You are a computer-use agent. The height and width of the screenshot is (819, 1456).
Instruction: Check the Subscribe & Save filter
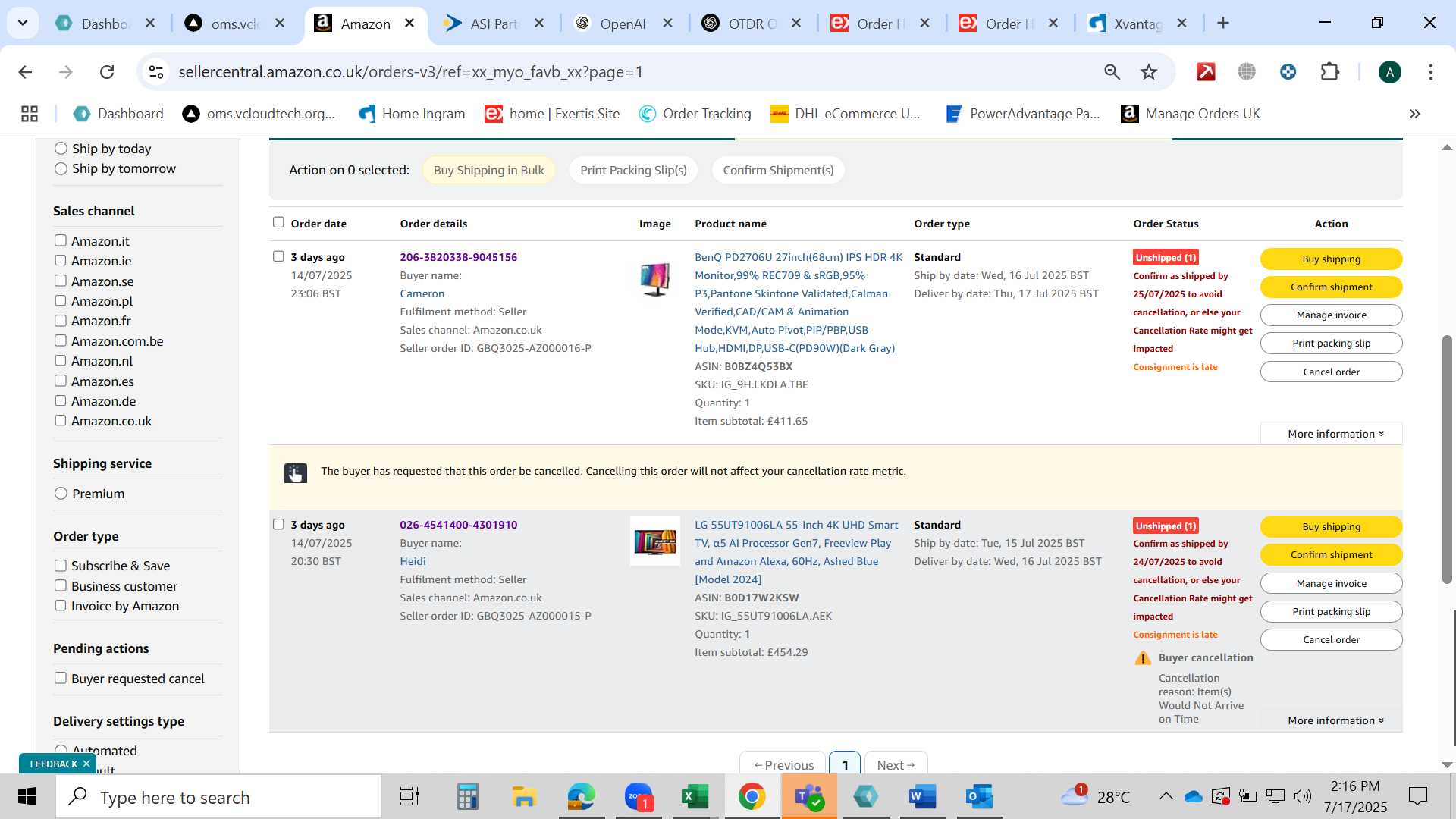61,566
